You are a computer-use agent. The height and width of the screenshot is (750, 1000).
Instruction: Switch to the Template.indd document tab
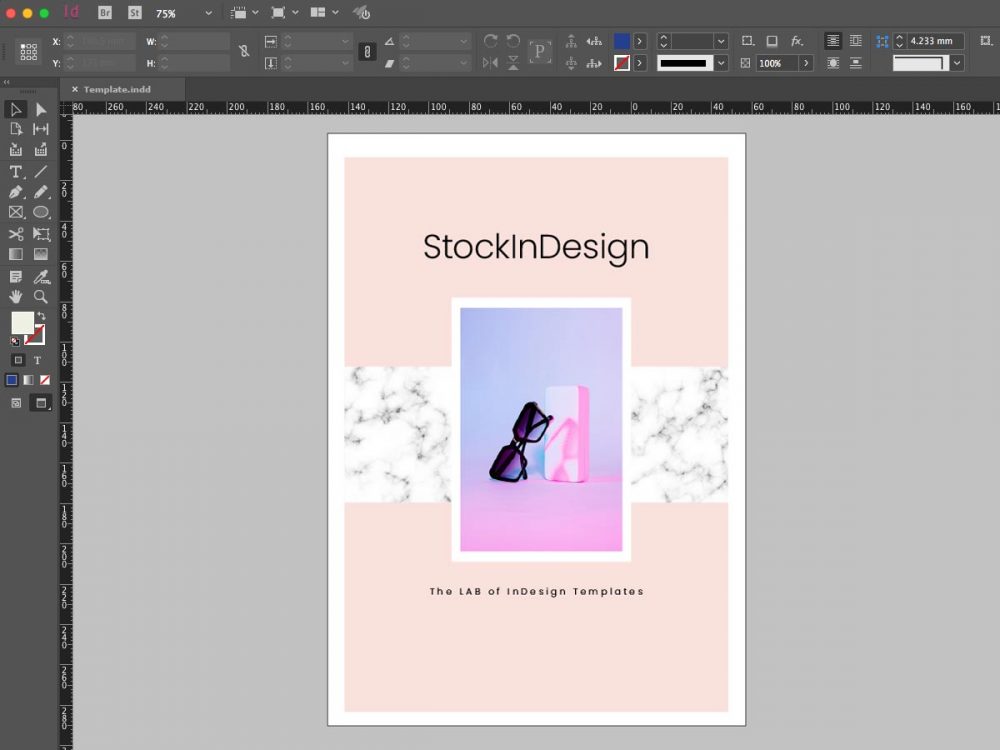tap(117, 89)
